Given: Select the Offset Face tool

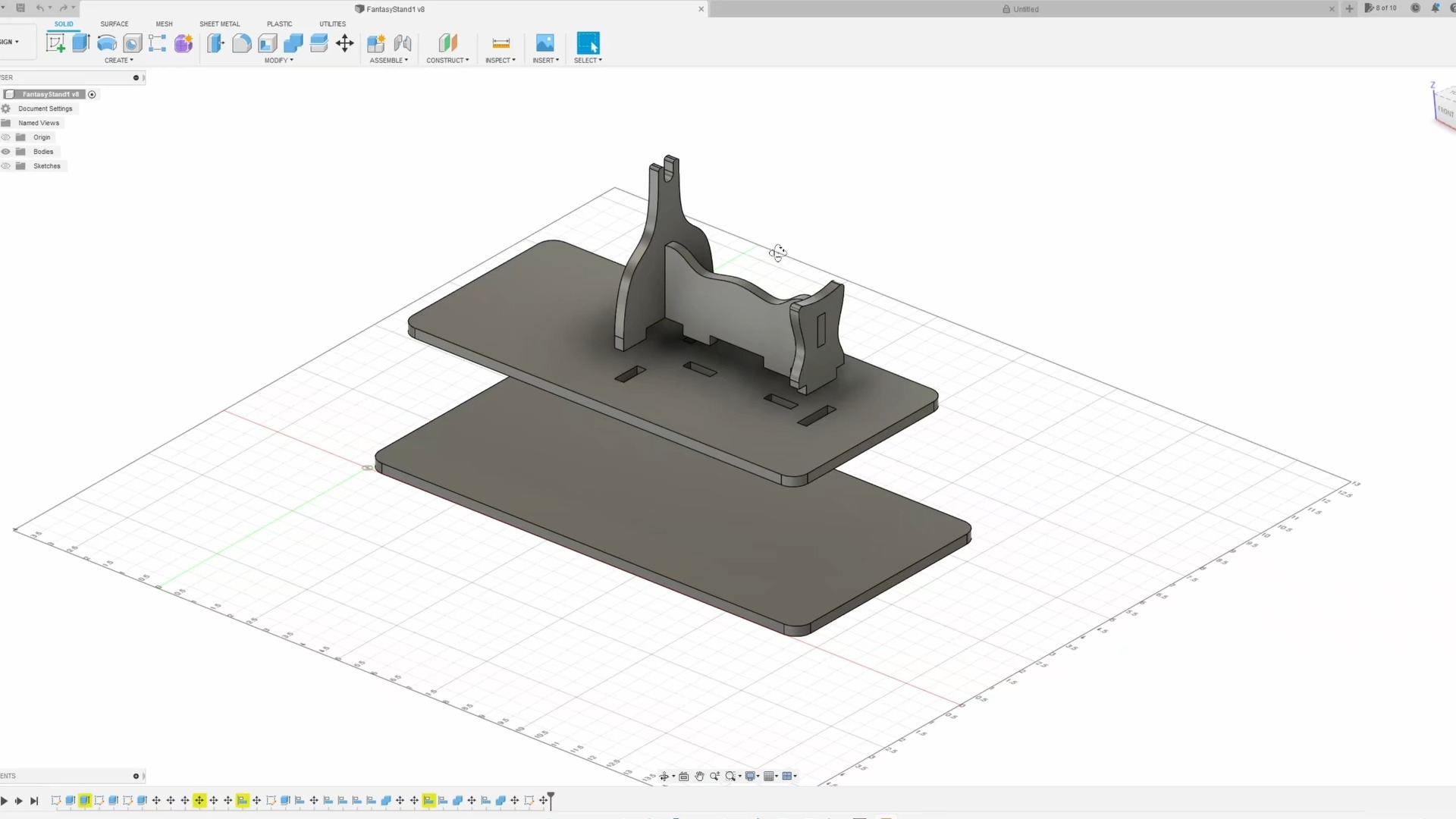Looking at the screenshot, I should pos(319,43).
